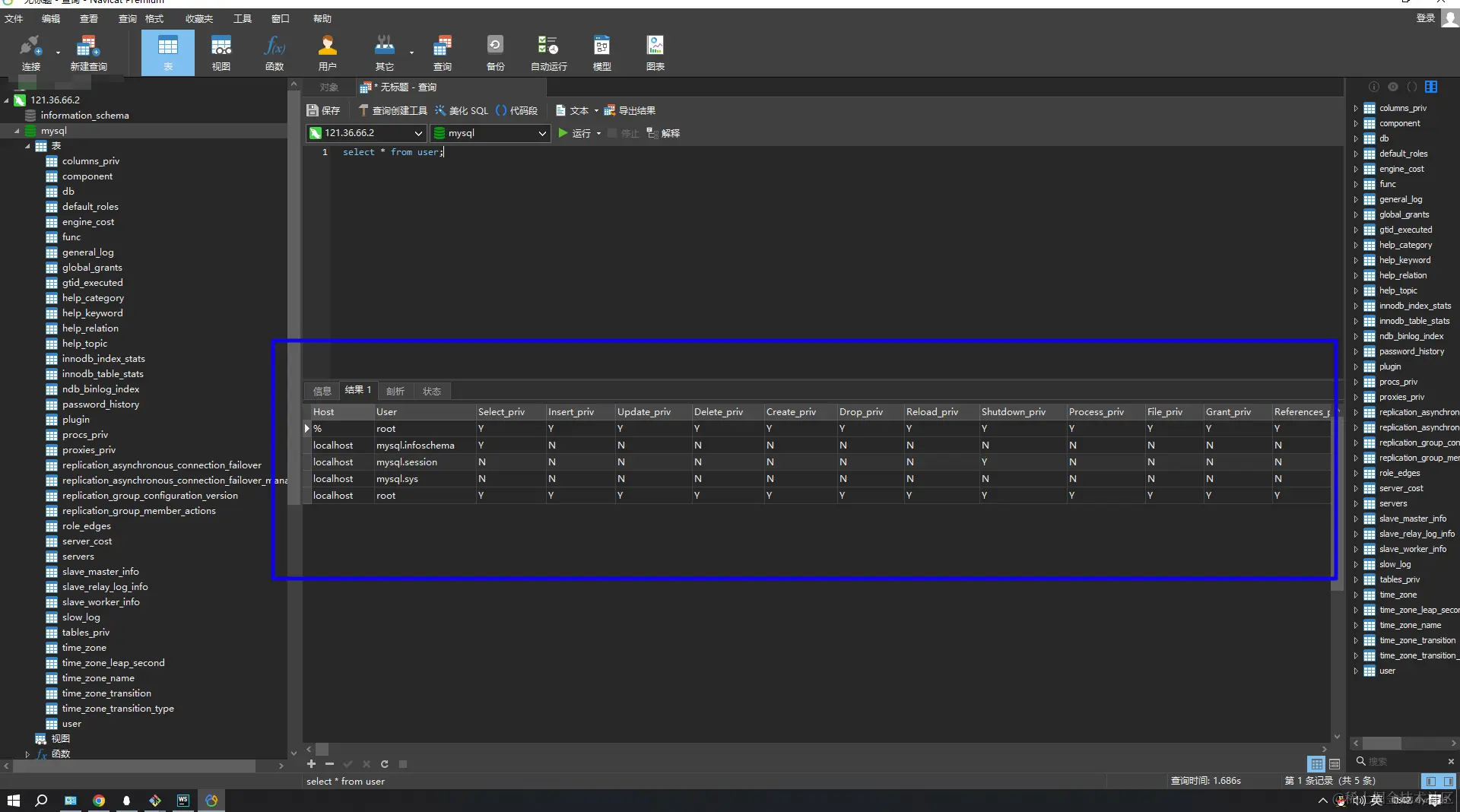Open the 工具 (Tools) menu

point(243,18)
